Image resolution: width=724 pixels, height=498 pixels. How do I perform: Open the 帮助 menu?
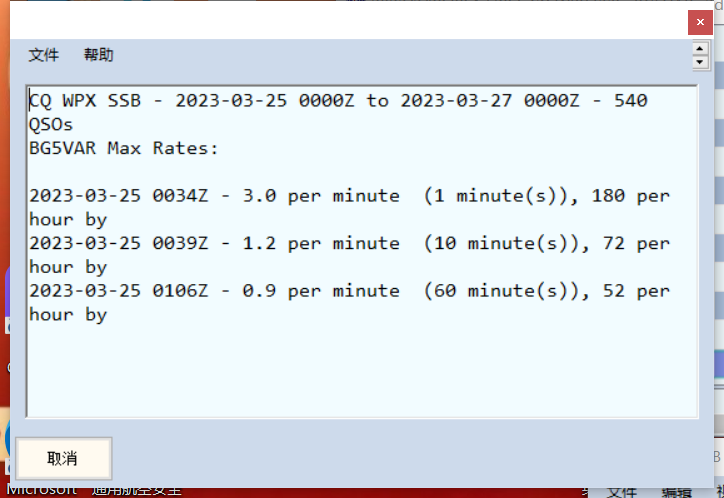click(98, 55)
